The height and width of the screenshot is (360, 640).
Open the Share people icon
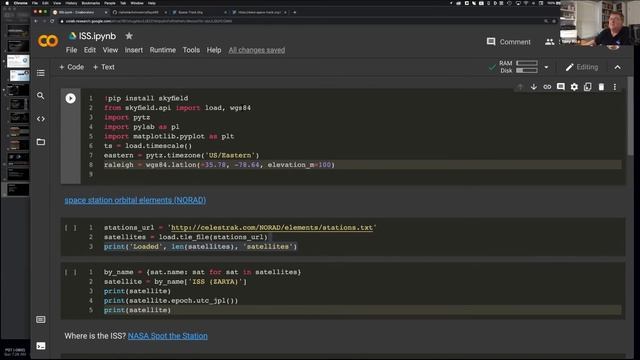[x=549, y=42]
